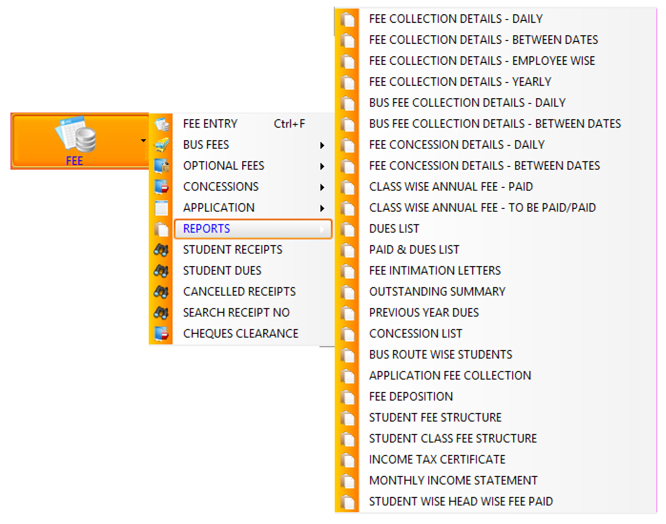The image size is (666, 524).
Task: Open CHEQUES CLEARANCE menu item
Action: pyautogui.click(x=253, y=334)
